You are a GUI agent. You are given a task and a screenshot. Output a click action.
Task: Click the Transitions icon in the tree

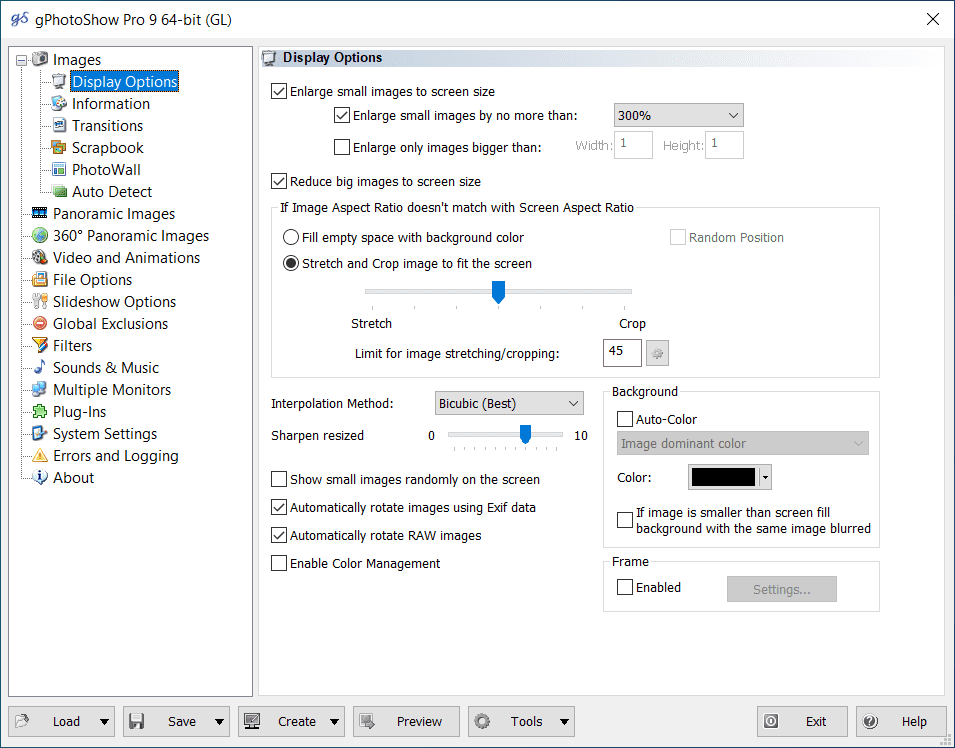point(59,125)
